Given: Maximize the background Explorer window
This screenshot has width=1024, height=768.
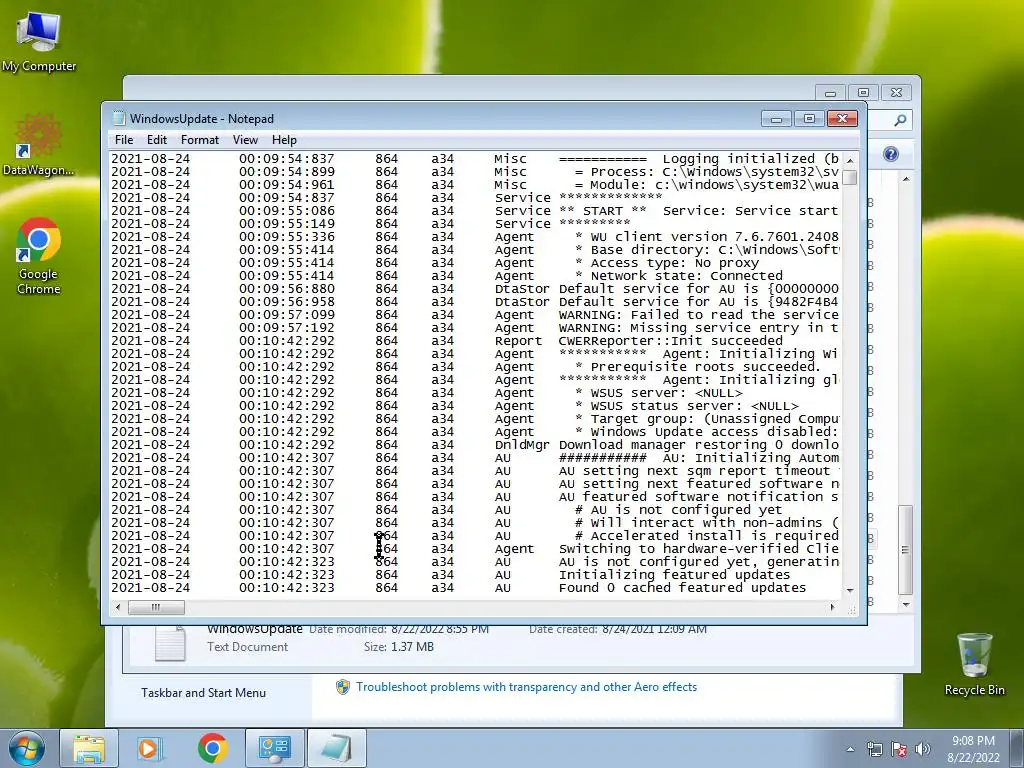Looking at the screenshot, I should (x=863, y=93).
